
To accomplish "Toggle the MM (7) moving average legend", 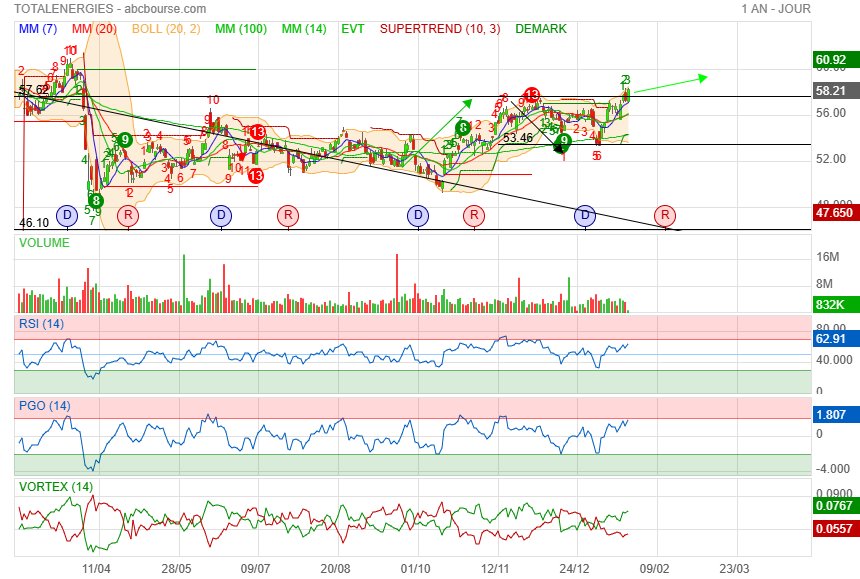I will click(x=38, y=29).
